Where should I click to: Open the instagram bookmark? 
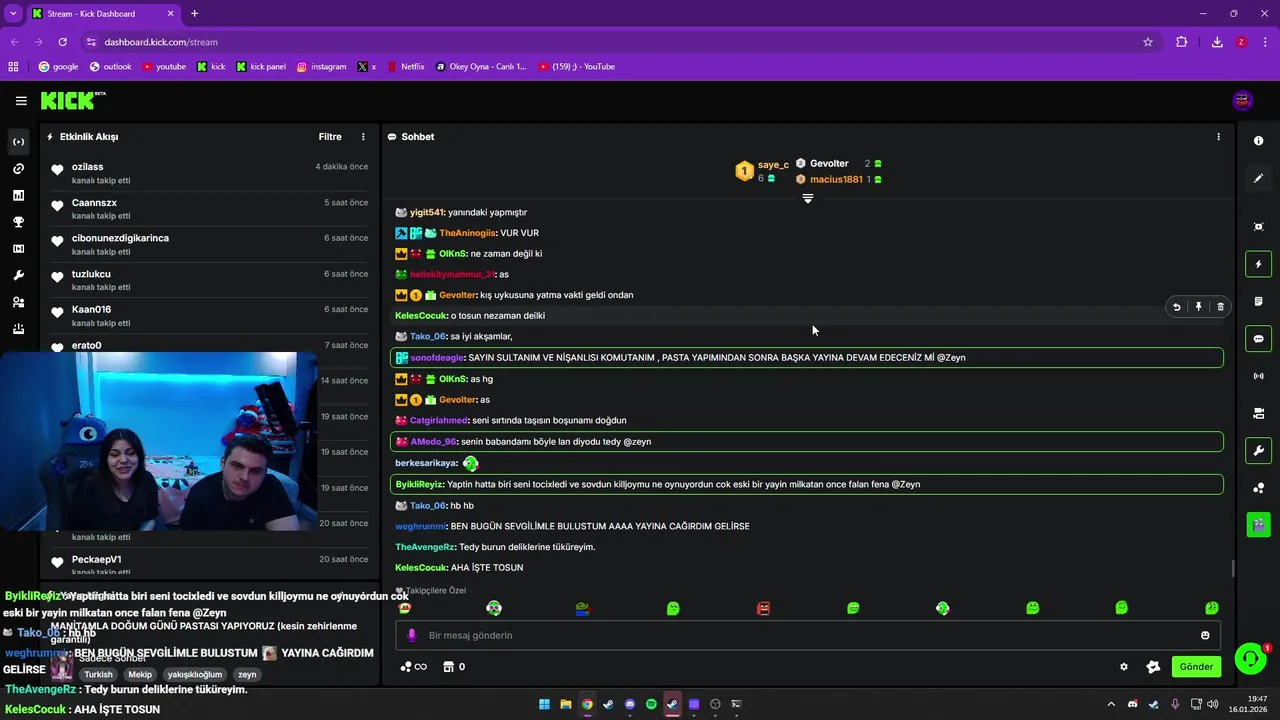(321, 67)
